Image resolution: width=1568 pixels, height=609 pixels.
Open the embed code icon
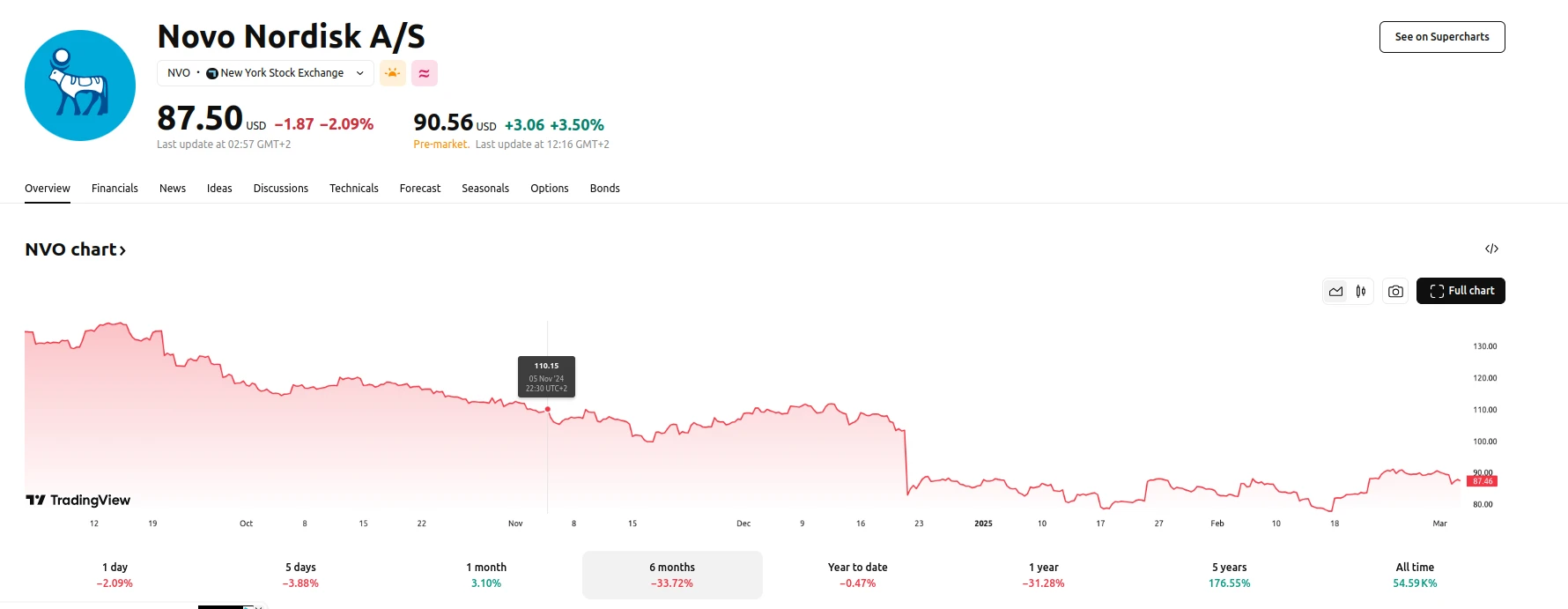tap(1491, 249)
